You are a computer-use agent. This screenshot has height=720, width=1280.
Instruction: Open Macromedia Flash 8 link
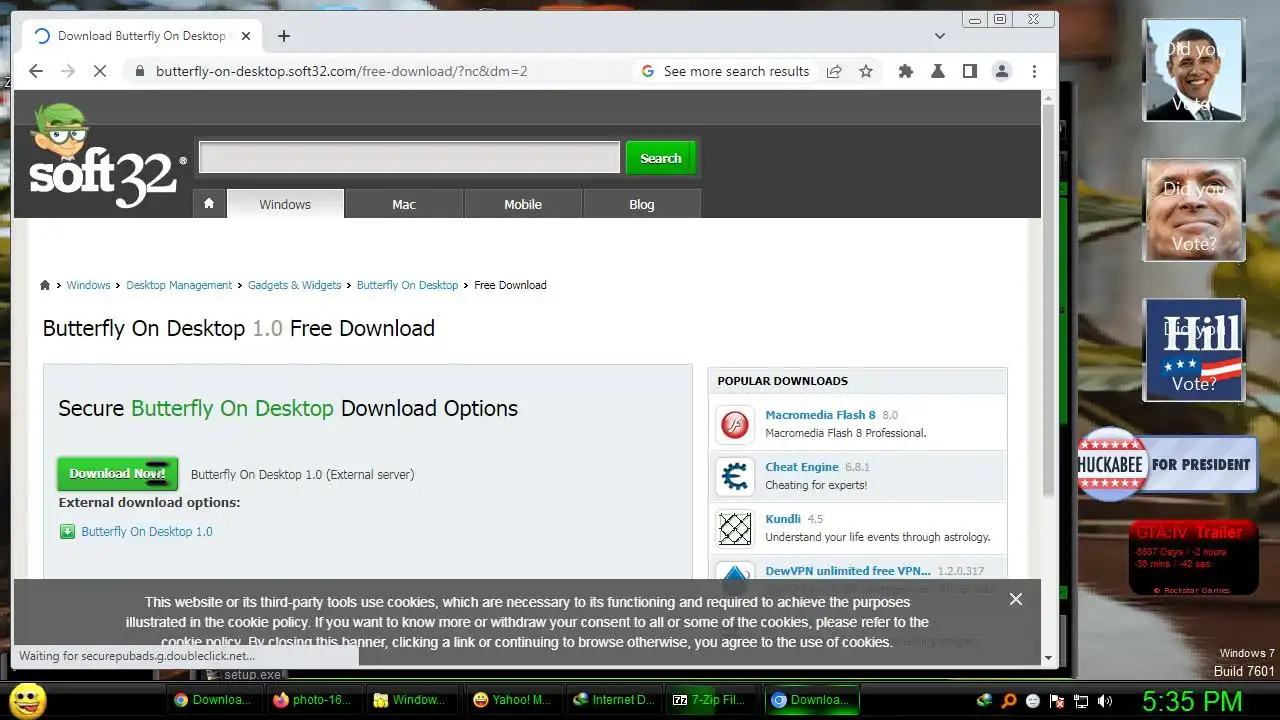pos(820,415)
